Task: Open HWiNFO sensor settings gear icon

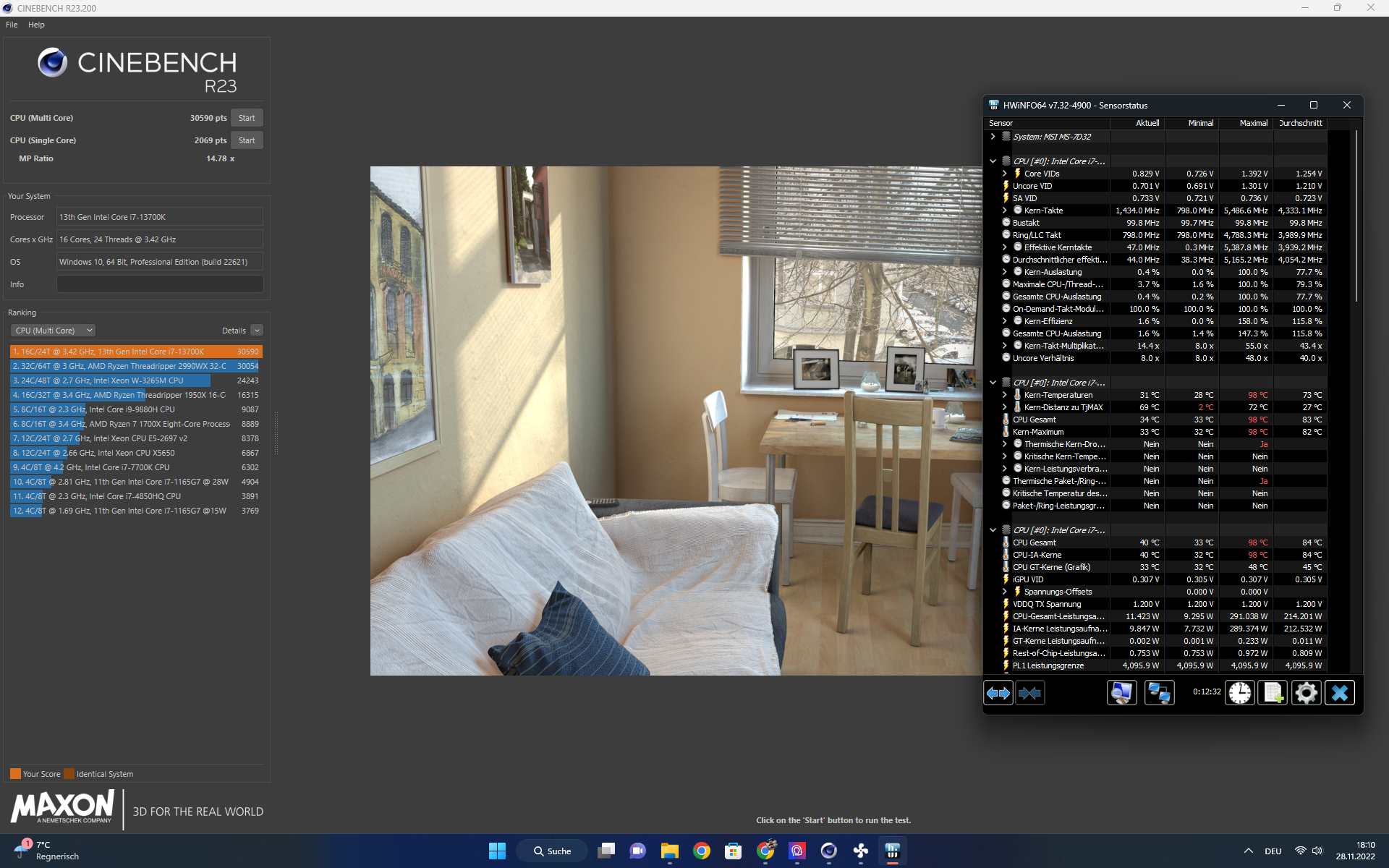Action: click(x=1306, y=693)
